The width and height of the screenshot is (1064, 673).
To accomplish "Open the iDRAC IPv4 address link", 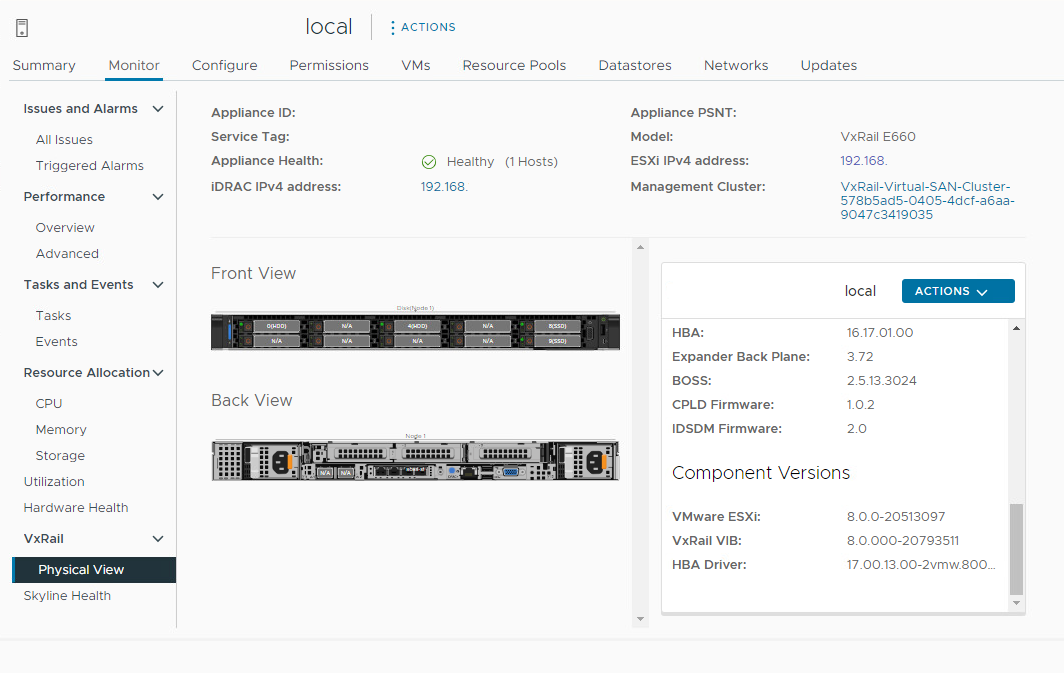I will 444,187.
